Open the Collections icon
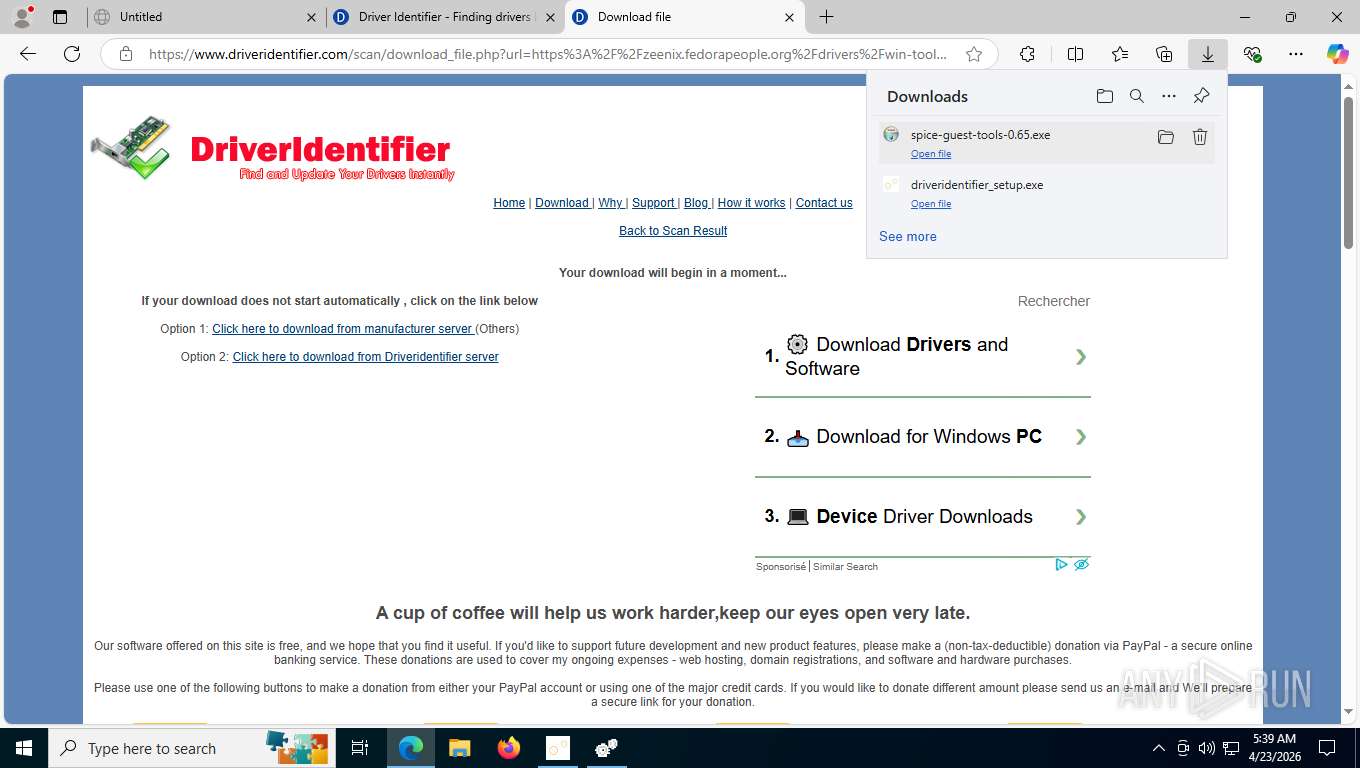Viewport: 1360px width, 768px height. pyautogui.click(x=1164, y=54)
